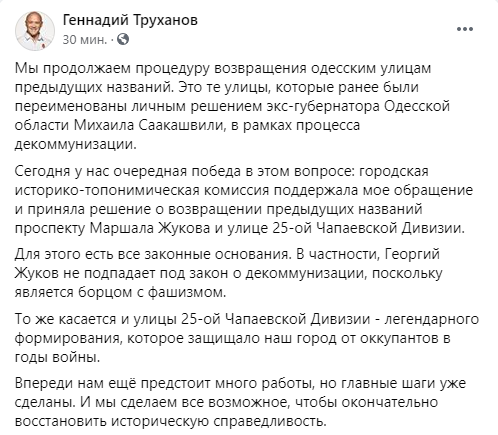Click the line starting 'формирования, которое защищало'
The image size is (498, 435).
click(233, 338)
